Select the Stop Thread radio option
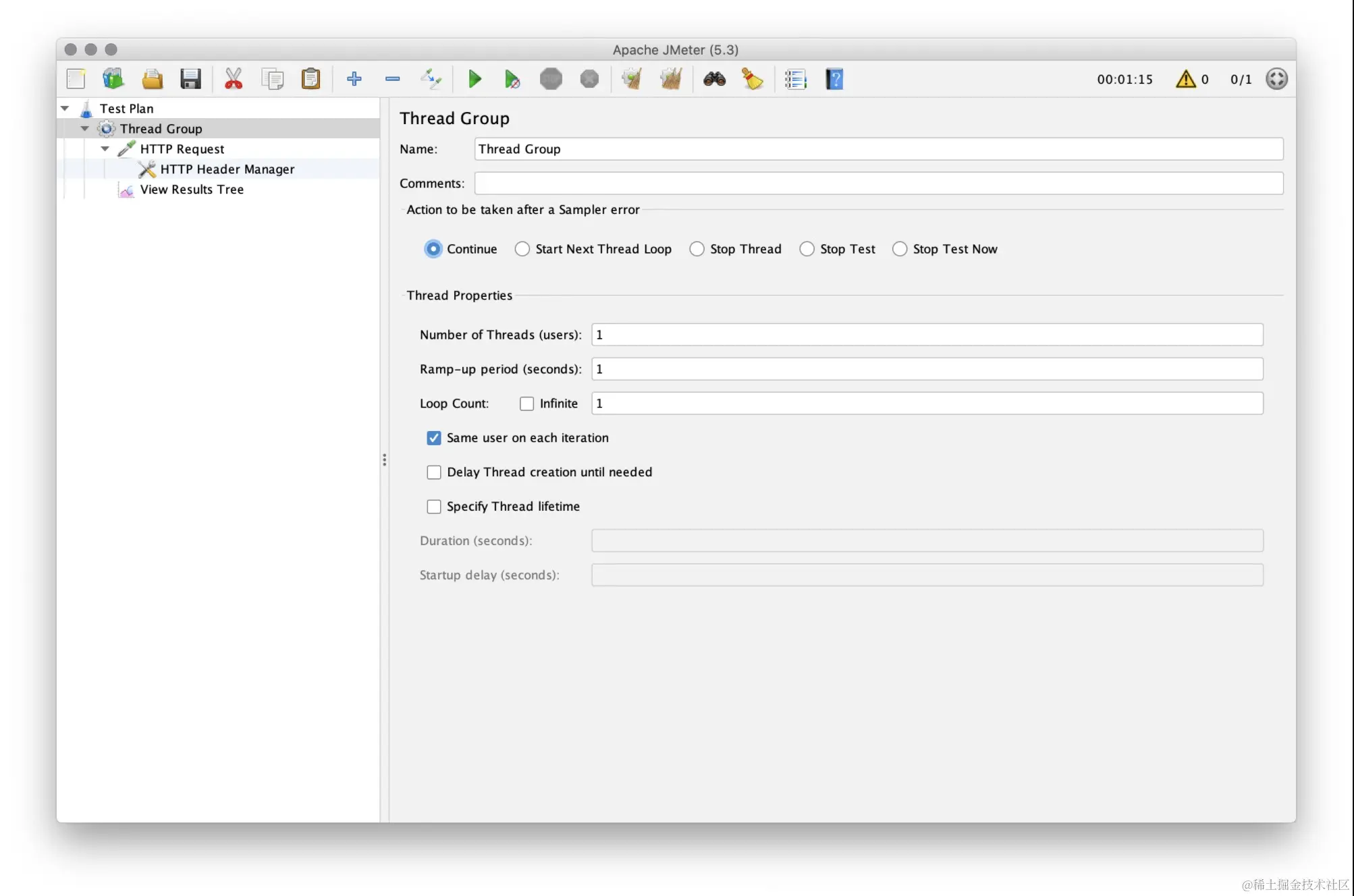1354x896 pixels. 697,249
